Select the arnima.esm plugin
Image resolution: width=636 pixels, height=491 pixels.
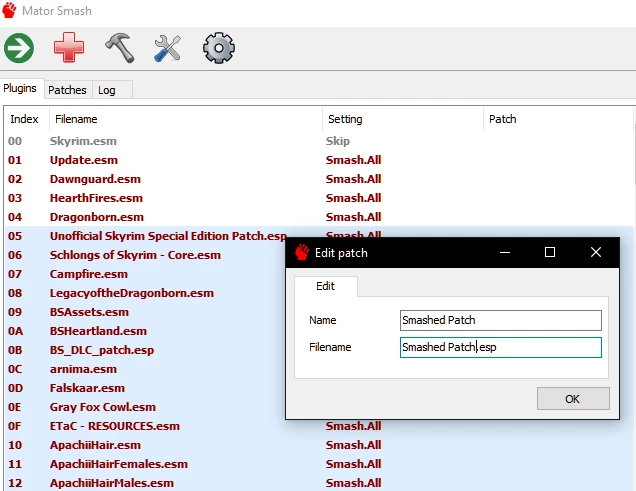pyautogui.click(x=83, y=369)
